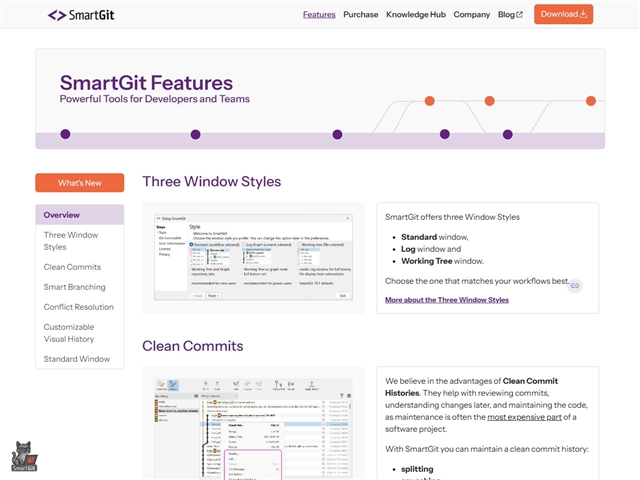Open Conflict Resolution sidebar link
This screenshot has height=480, width=640.
(x=78, y=307)
